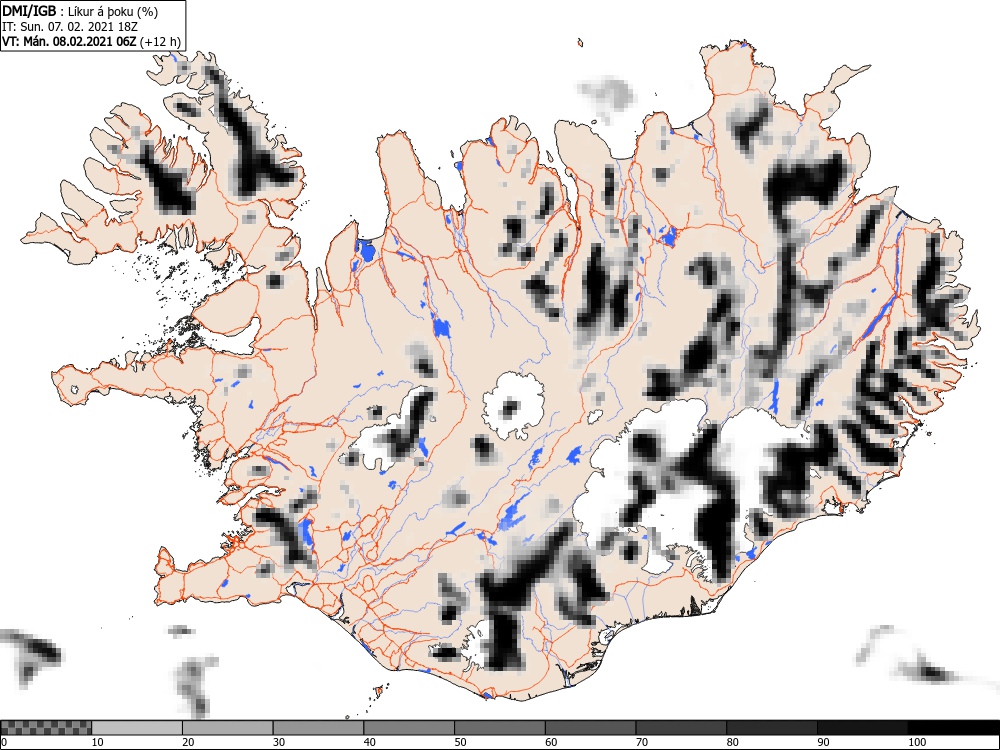
Task: Click the legend scale label '90'
Action: point(823,742)
